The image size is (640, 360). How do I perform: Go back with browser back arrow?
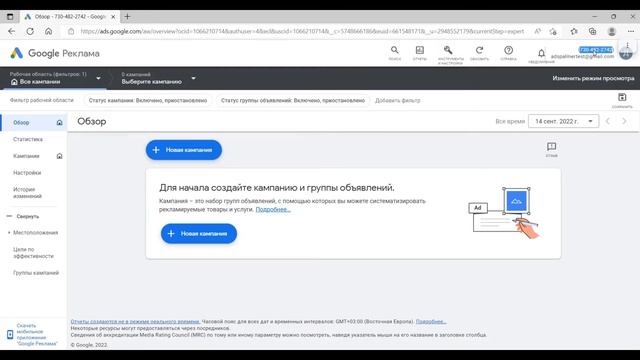tap(11, 31)
